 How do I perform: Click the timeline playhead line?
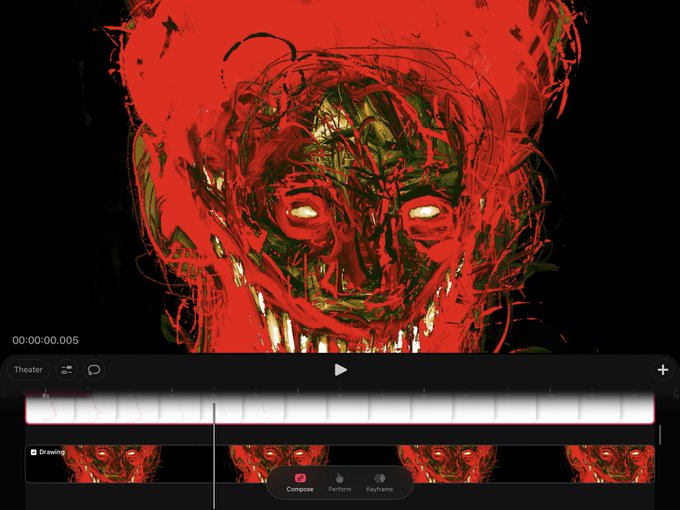[x=214, y=455]
